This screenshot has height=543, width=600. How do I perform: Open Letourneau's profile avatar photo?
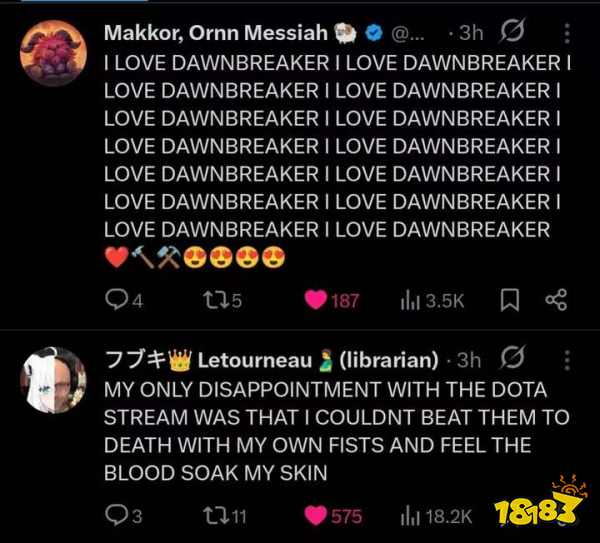coord(53,380)
